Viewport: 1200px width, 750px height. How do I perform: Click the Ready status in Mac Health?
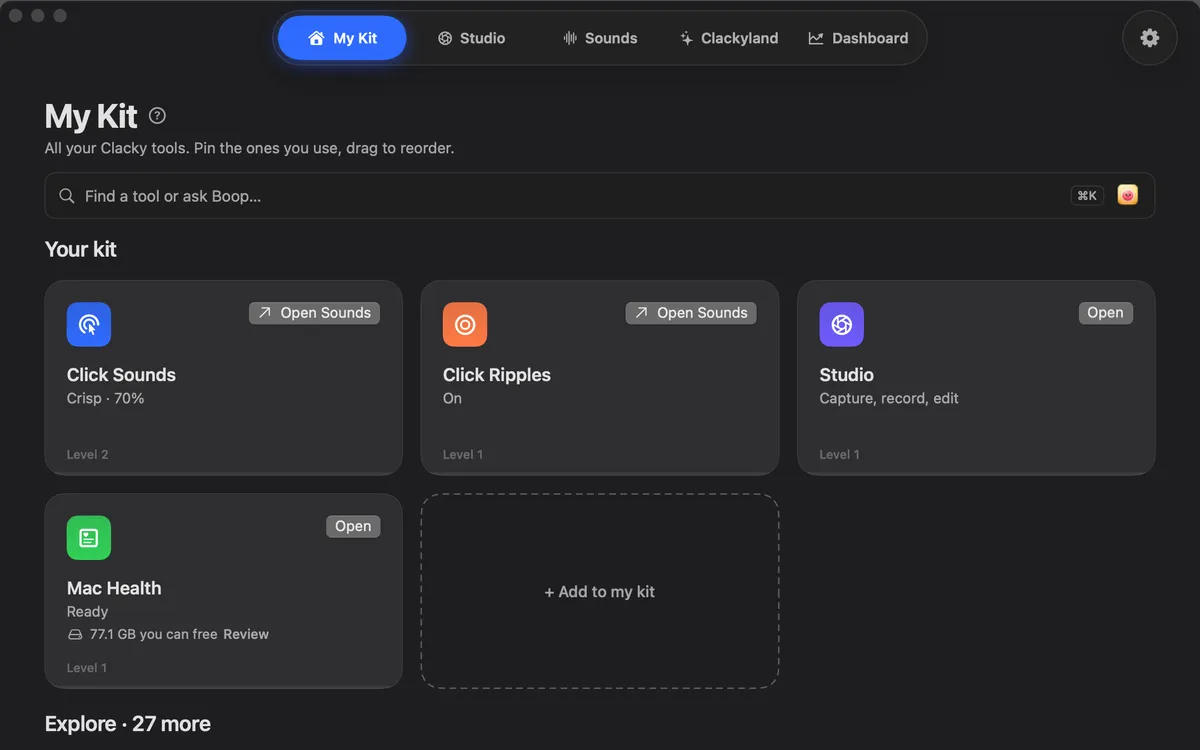(87, 612)
